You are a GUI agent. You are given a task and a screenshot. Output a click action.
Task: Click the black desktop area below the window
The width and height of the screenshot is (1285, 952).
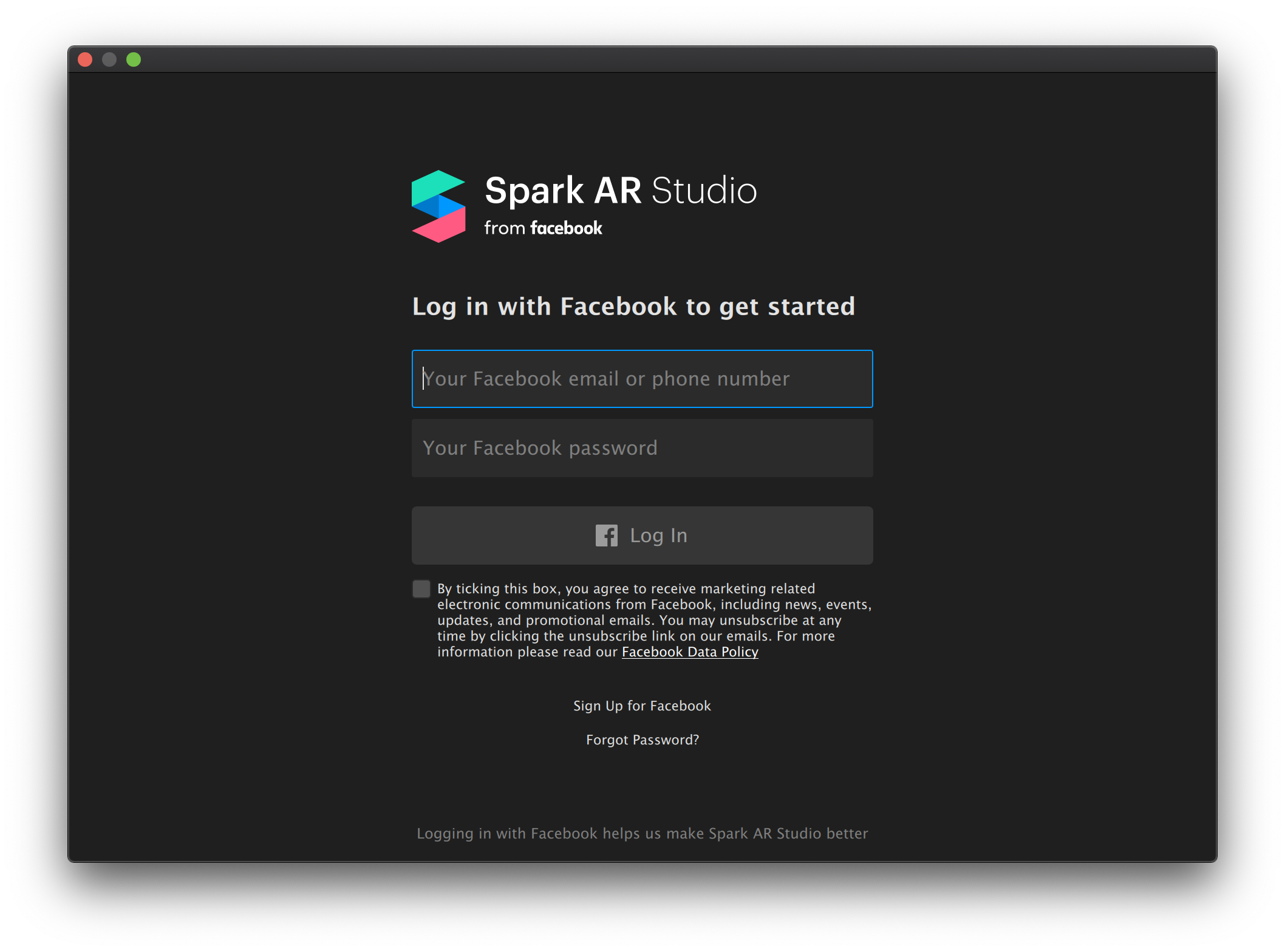click(x=642, y=908)
